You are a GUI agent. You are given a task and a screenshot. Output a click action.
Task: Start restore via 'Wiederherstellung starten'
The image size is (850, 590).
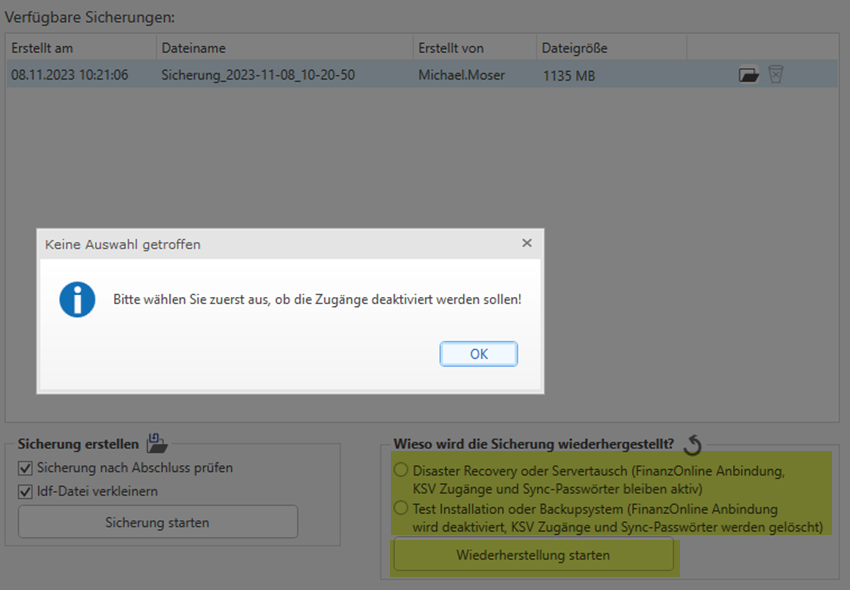(x=533, y=556)
